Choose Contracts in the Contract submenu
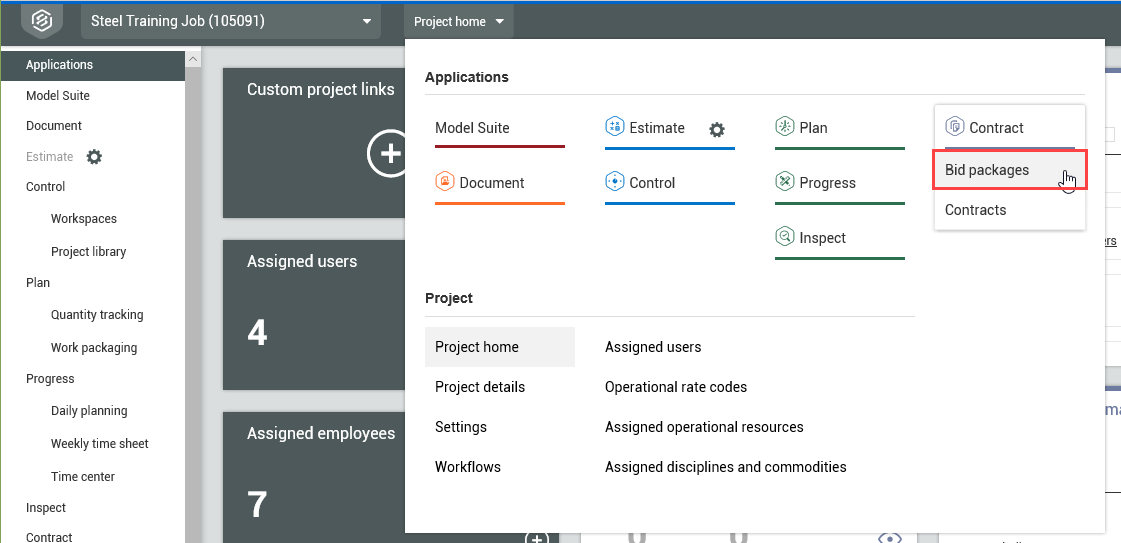Screen dimensions: 1121x543 [x=975, y=210]
